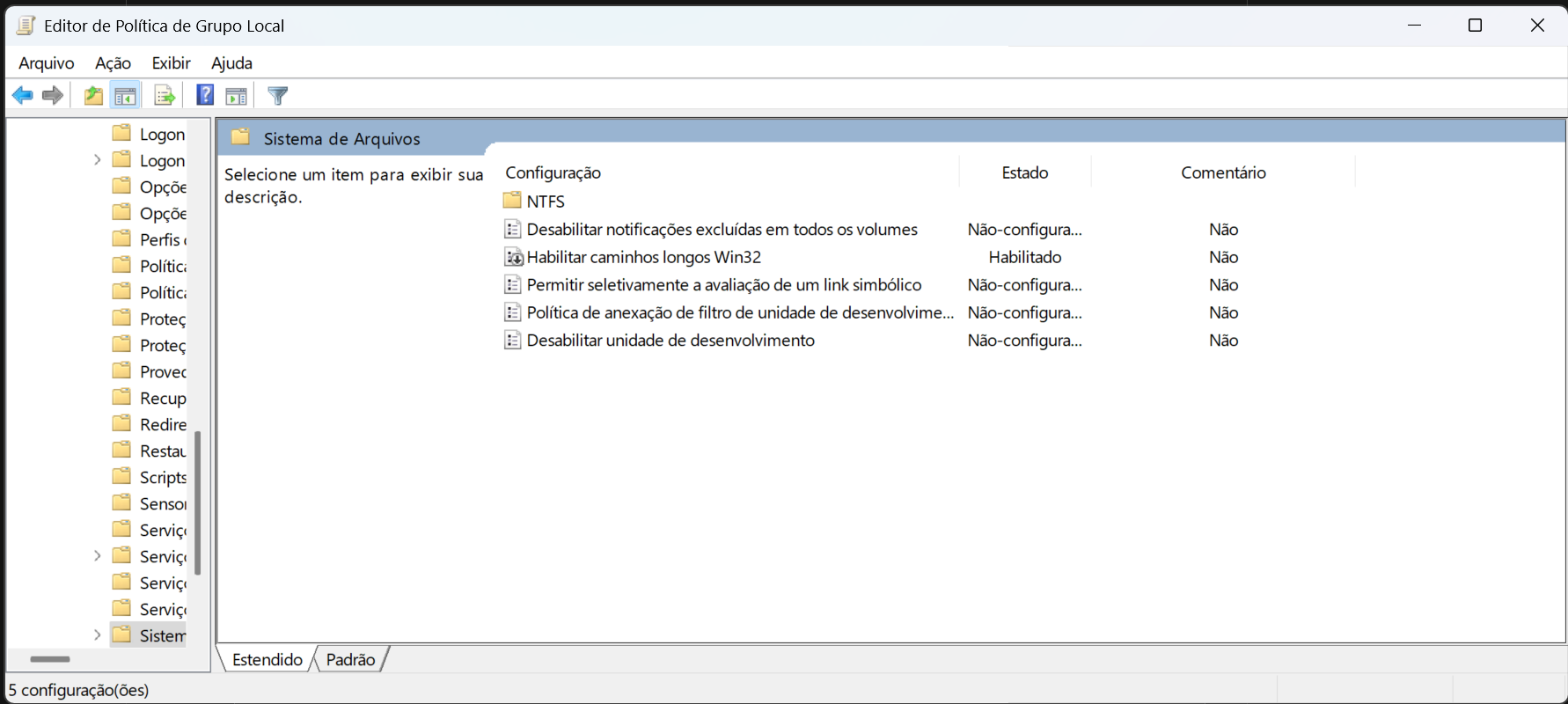Sort by the Estado column header
The width and height of the screenshot is (1568, 704).
pyautogui.click(x=1025, y=172)
